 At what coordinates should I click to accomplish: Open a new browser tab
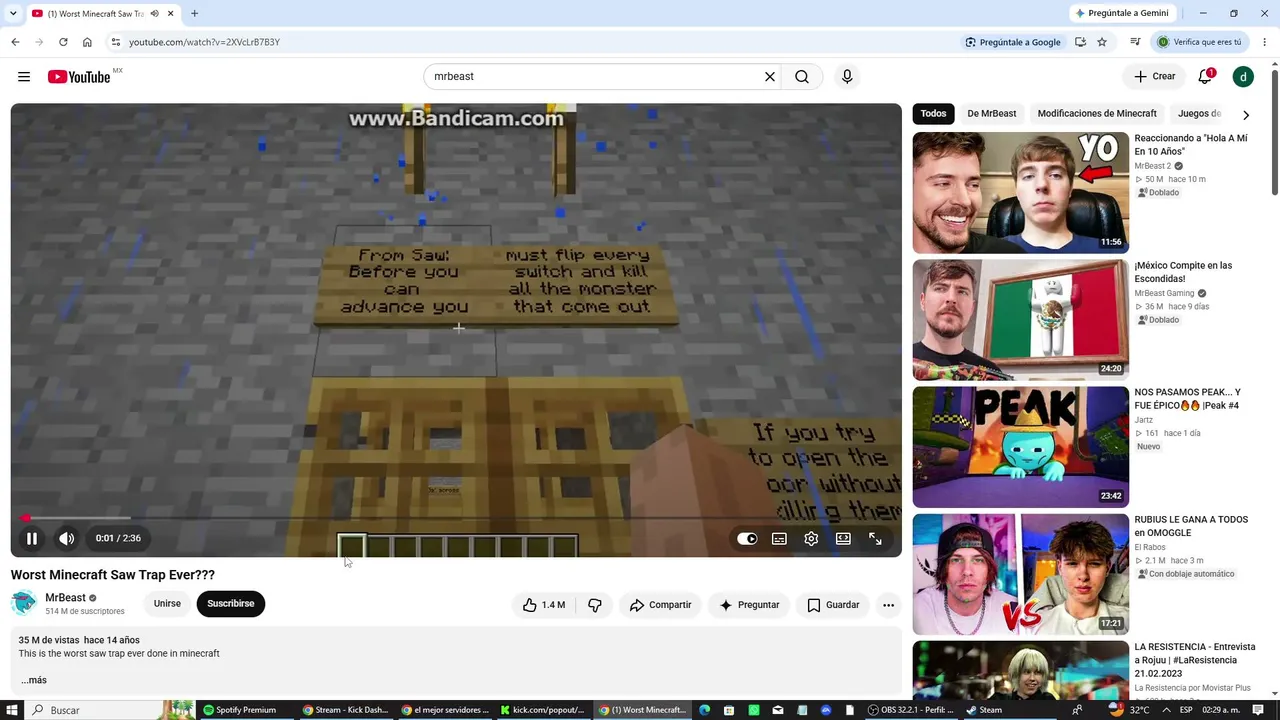pos(194,13)
